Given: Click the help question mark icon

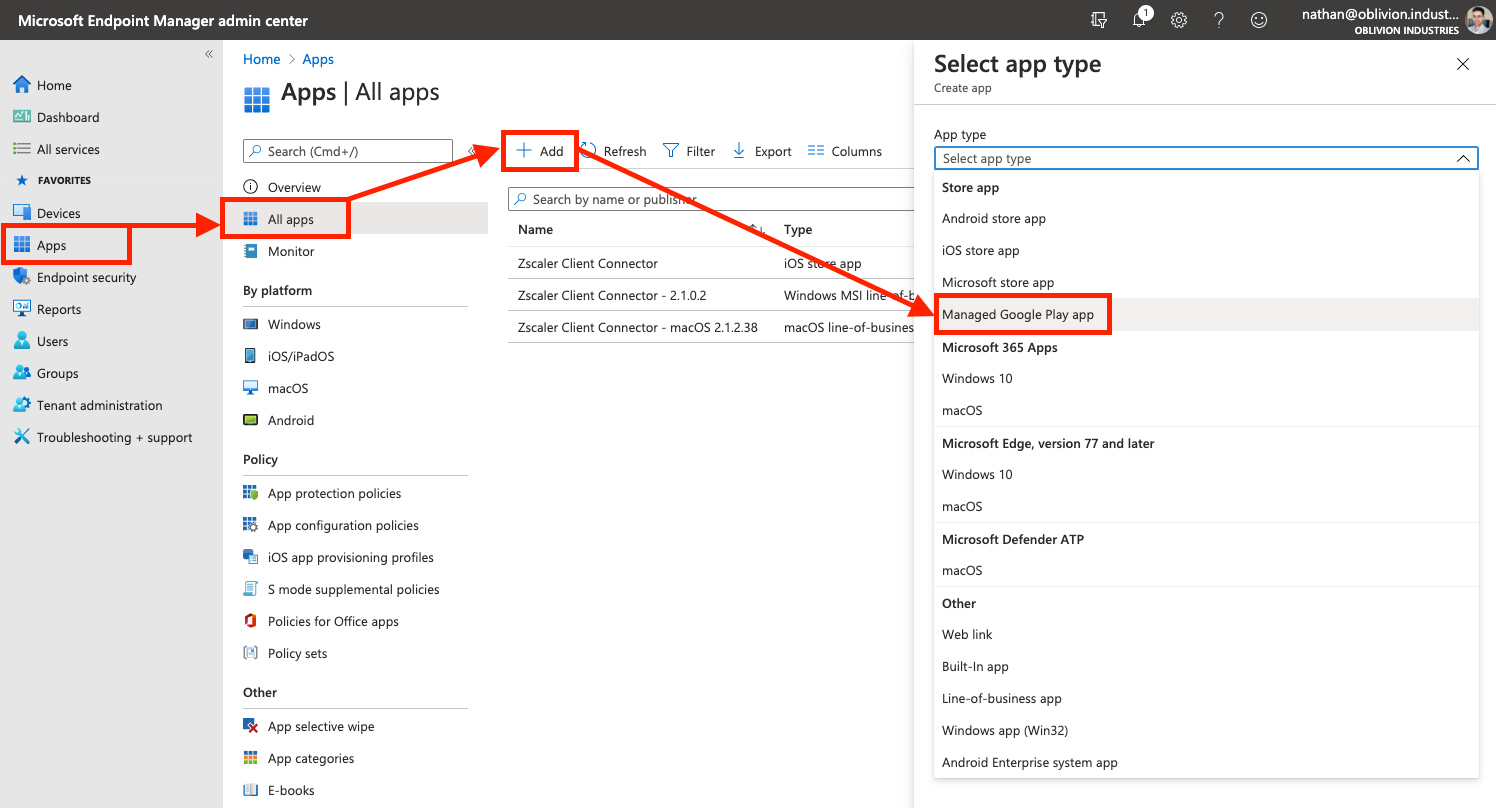Looking at the screenshot, I should pyautogui.click(x=1219, y=20).
